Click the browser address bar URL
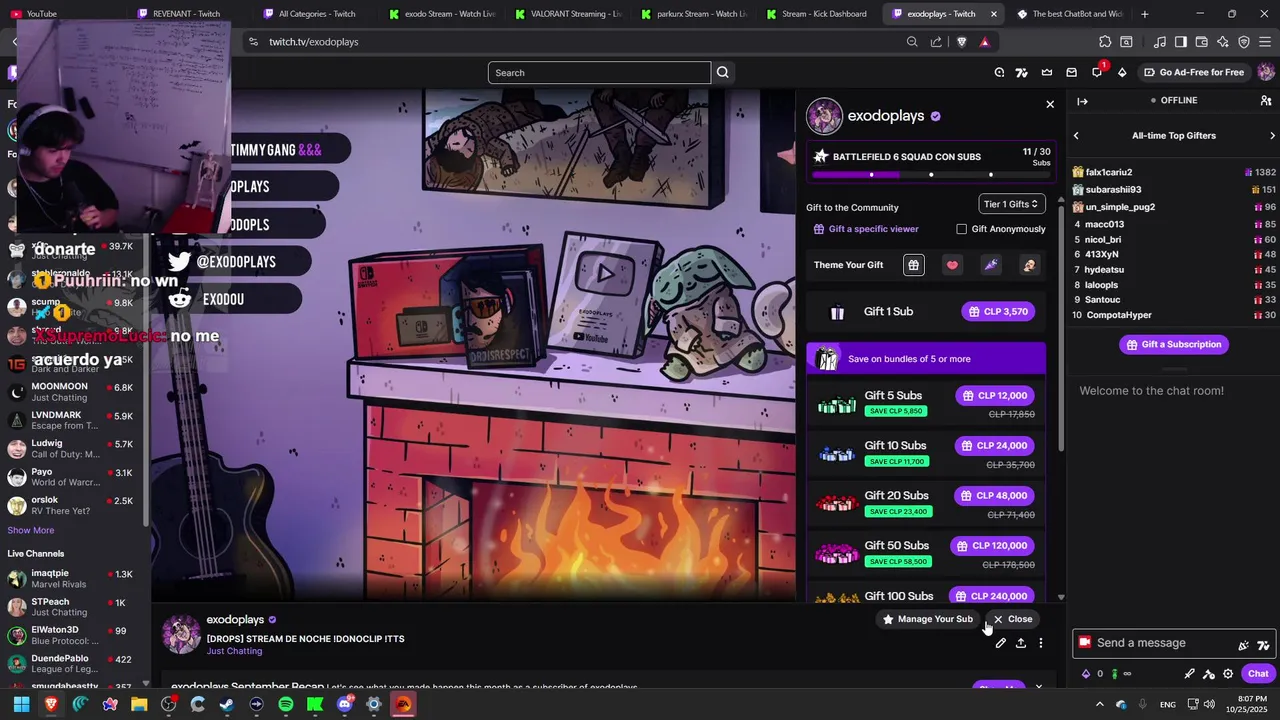The image size is (1280, 720). [x=313, y=42]
